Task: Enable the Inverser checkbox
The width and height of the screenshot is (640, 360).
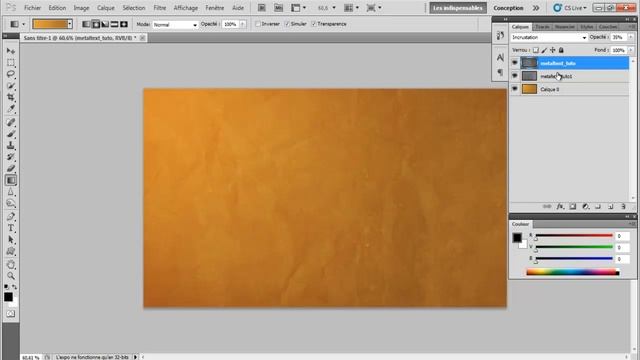Action: click(x=258, y=24)
